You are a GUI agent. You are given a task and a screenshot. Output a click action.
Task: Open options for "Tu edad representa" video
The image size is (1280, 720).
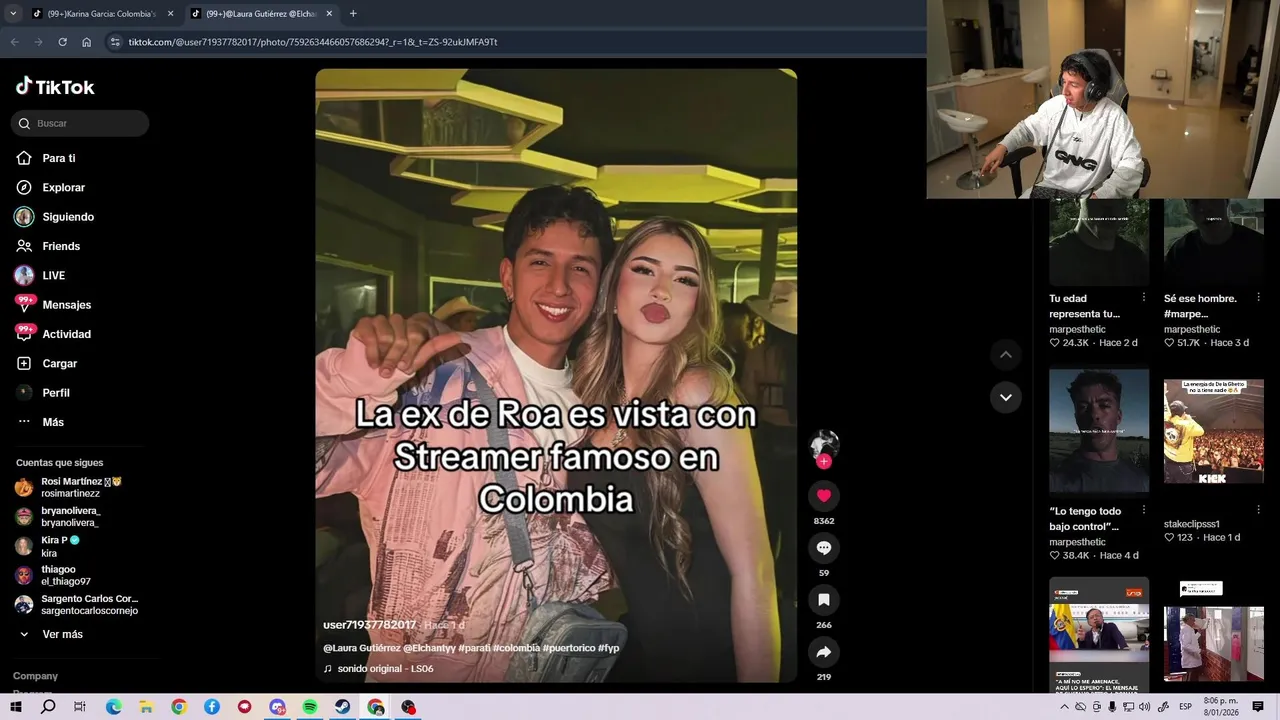pyautogui.click(x=1144, y=298)
